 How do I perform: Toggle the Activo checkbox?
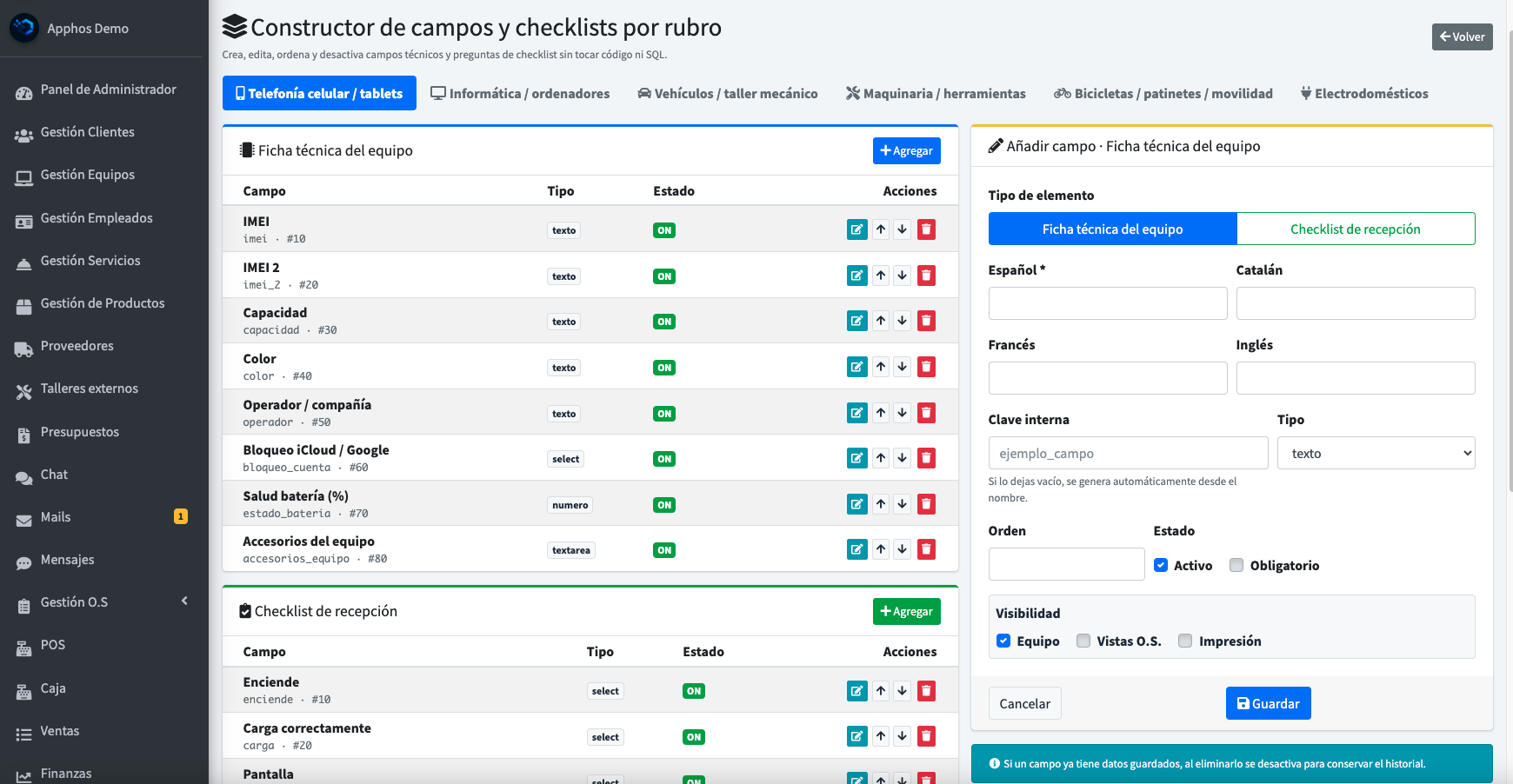tap(1161, 565)
